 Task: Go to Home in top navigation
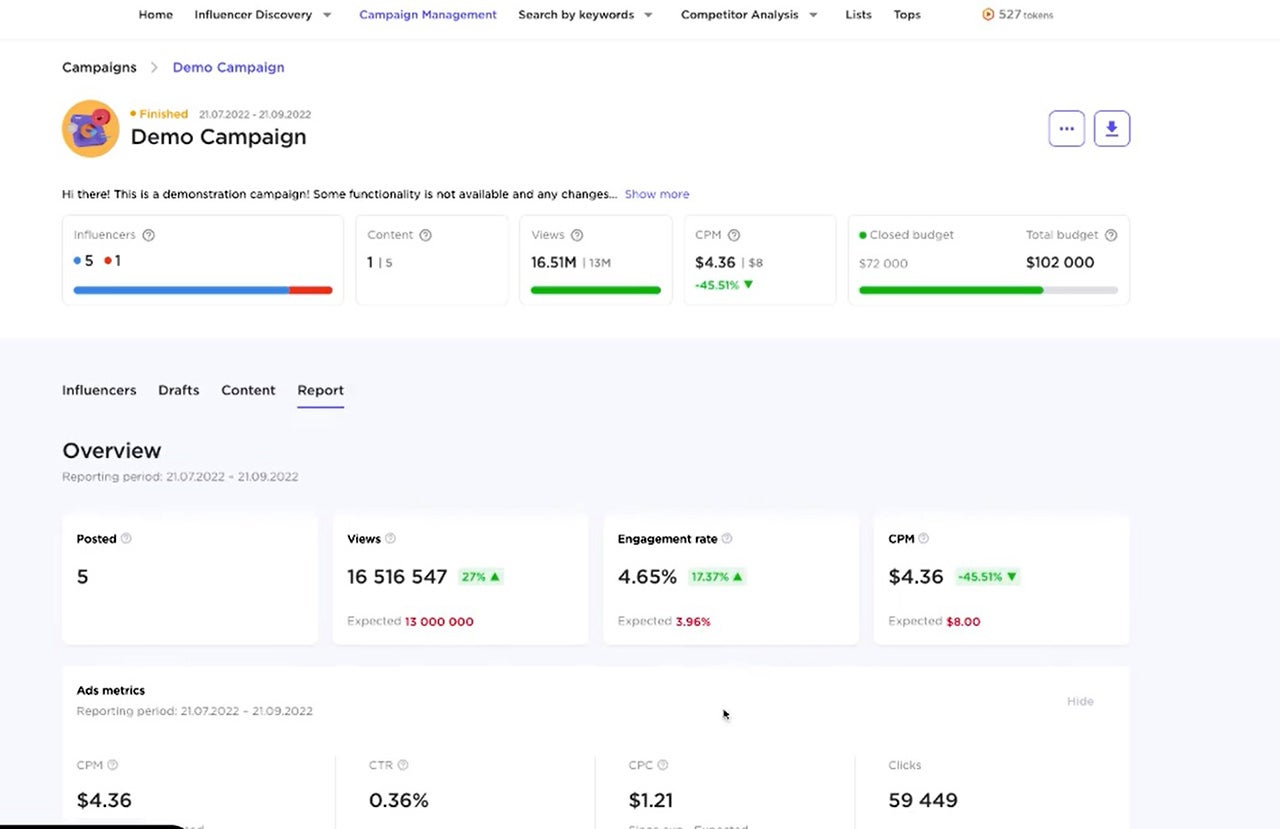[155, 15]
